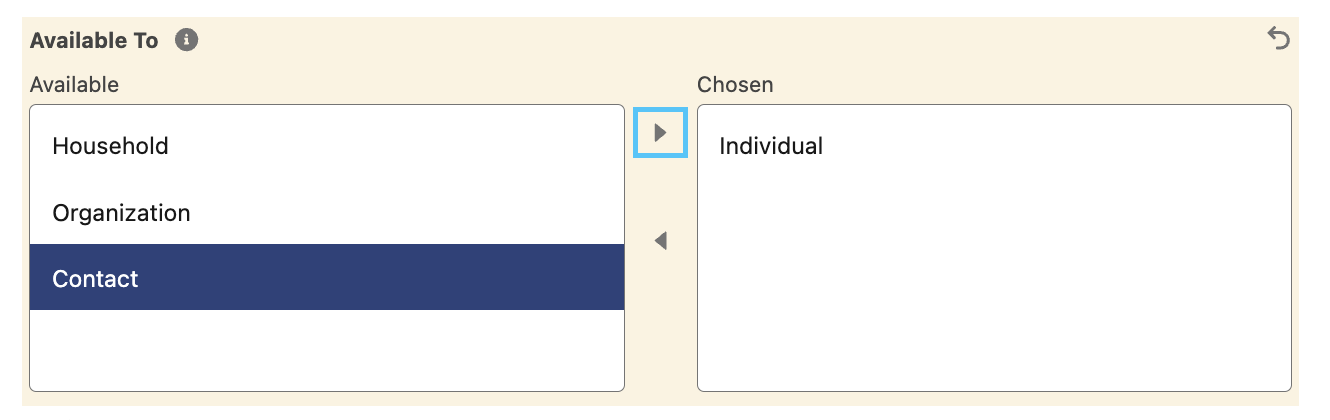This screenshot has width=1330, height=420.
Task: Highlight the Individual option
Action: click(x=994, y=146)
